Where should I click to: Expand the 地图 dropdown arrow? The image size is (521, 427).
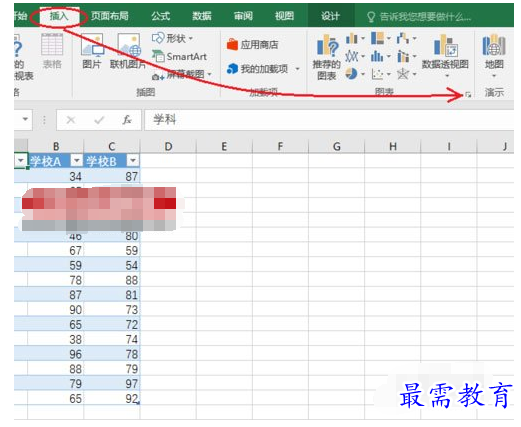pyautogui.click(x=494, y=76)
